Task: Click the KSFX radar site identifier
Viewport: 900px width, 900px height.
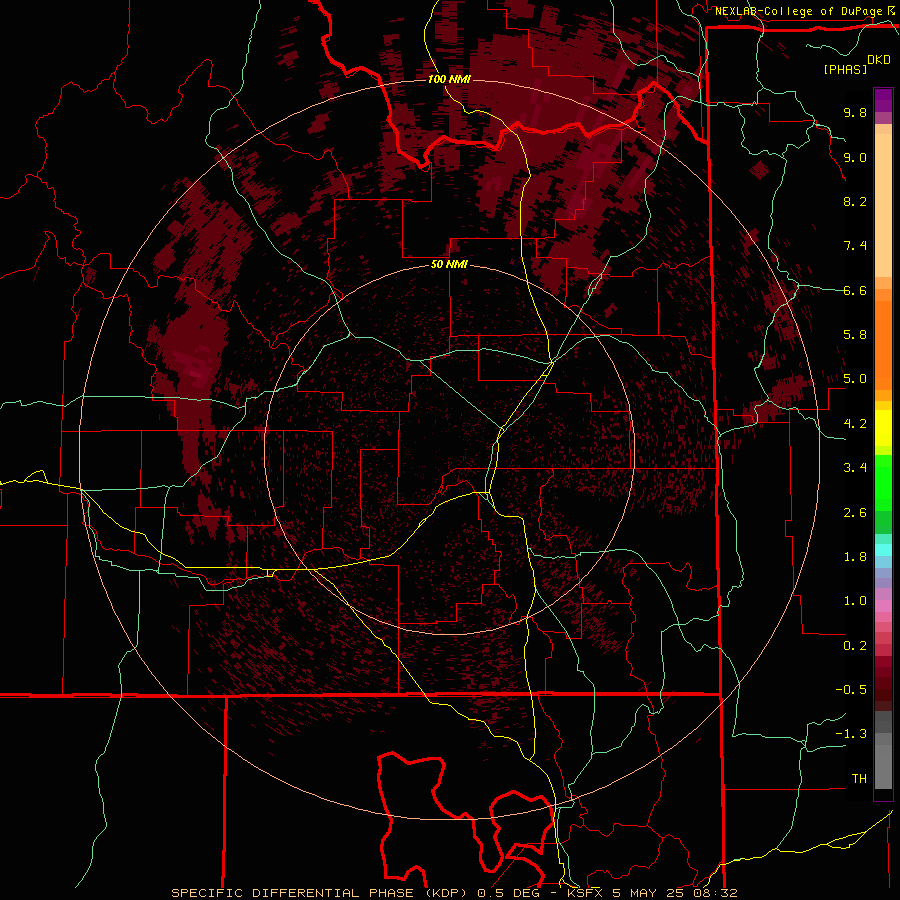Action: tap(584, 893)
